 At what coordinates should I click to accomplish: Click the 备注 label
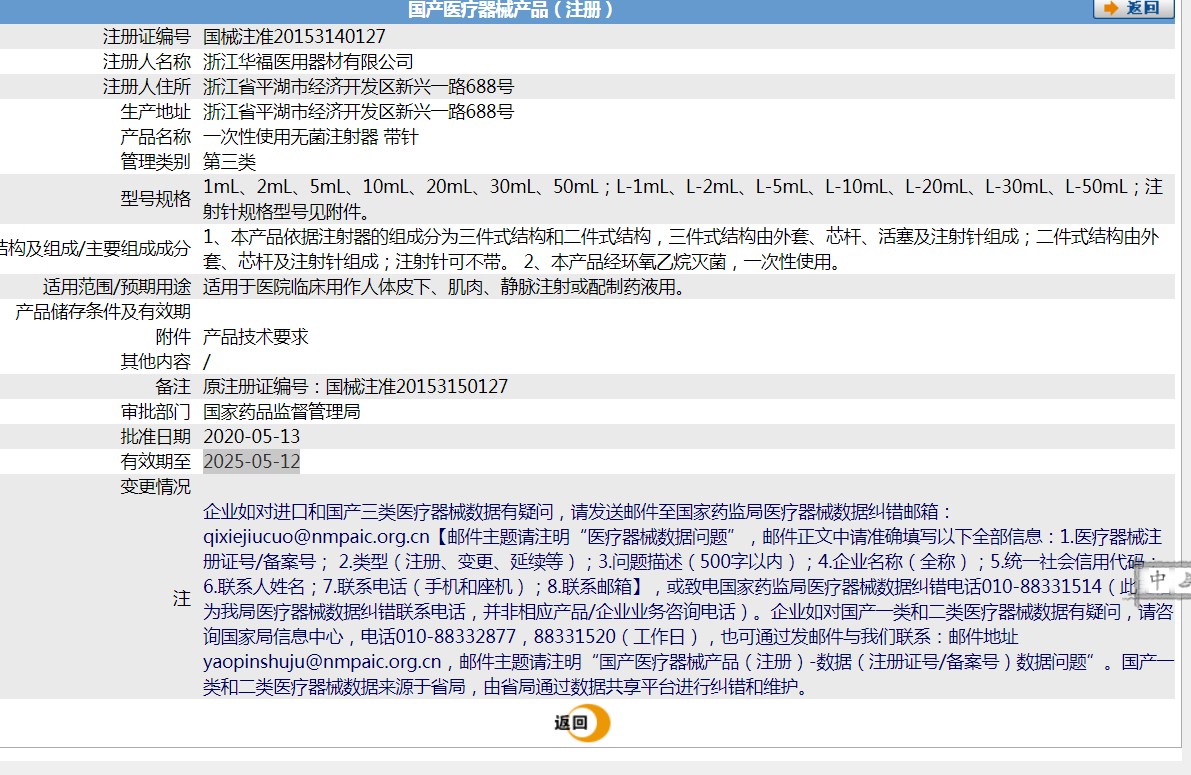click(x=173, y=387)
